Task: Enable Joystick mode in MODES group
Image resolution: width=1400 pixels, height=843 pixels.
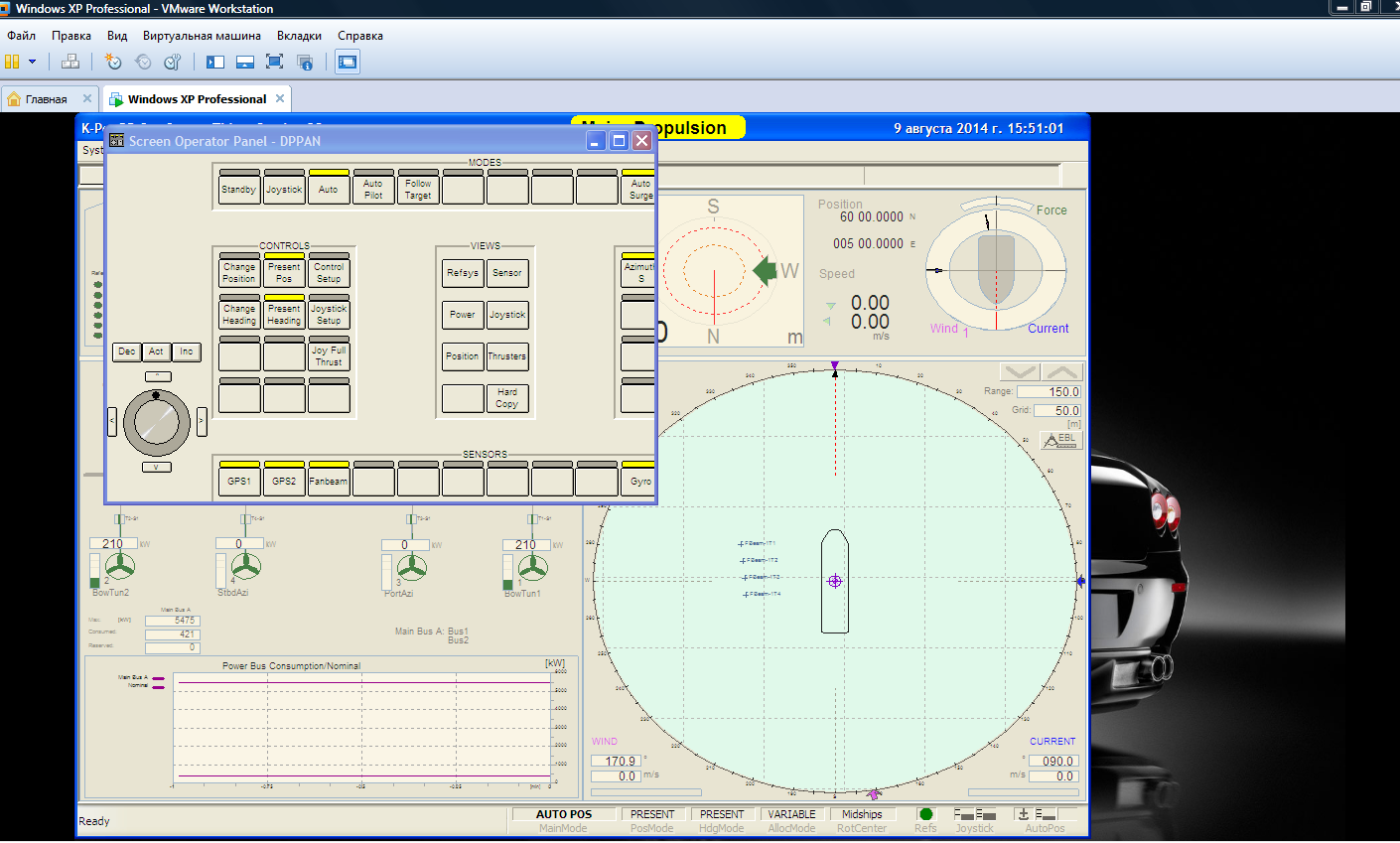Action: [x=284, y=189]
